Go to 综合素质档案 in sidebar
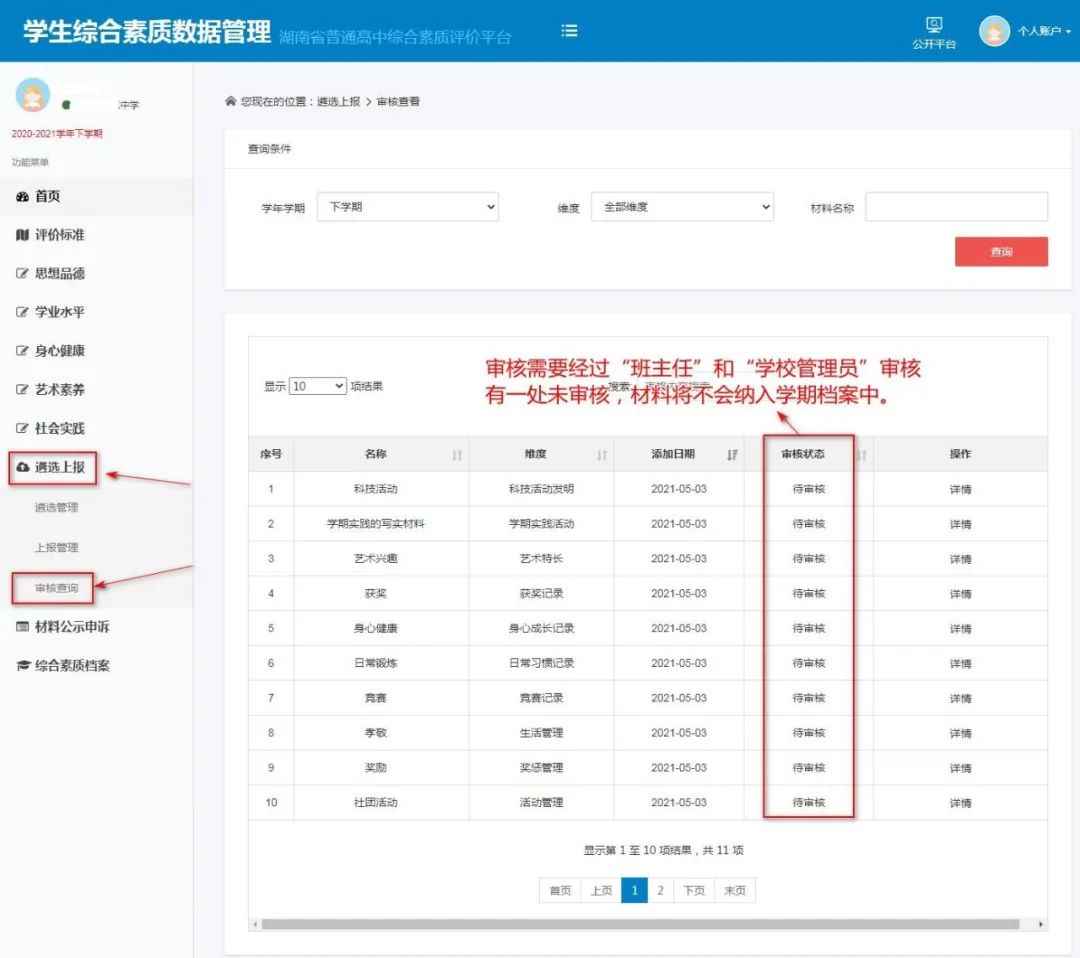Image resolution: width=1080 pixels, height=958 pixels. click(x=72, y=666)
